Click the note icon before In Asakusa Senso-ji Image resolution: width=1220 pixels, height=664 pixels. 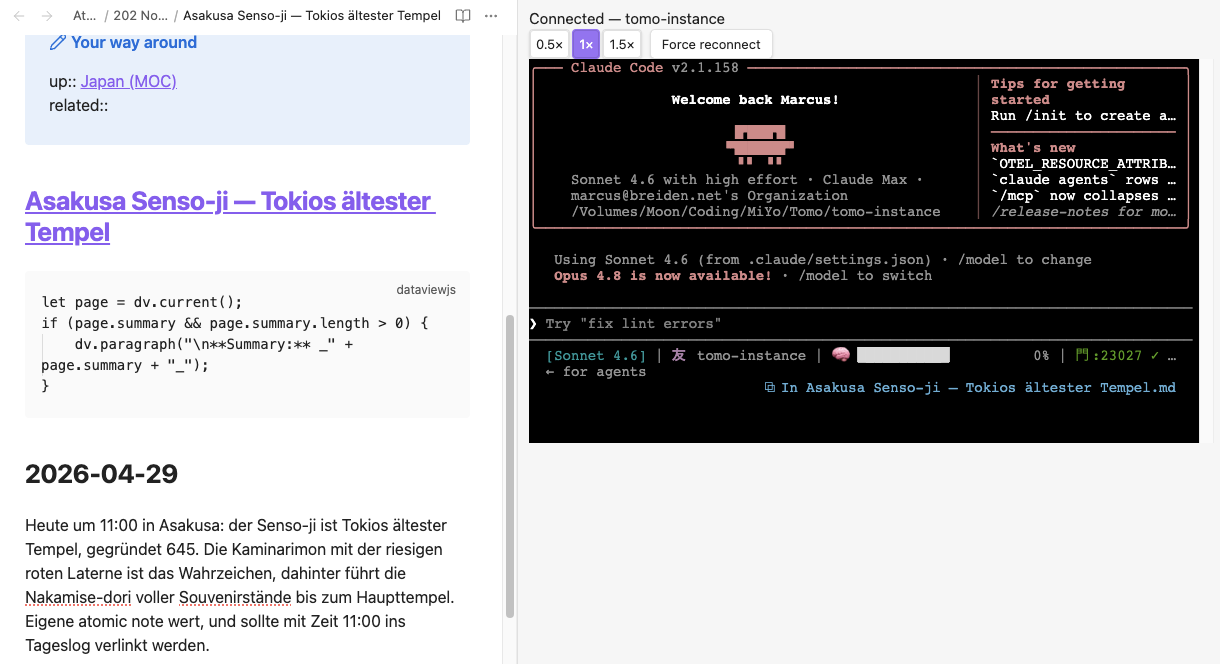pyautogui.click(x=769, y=387)
